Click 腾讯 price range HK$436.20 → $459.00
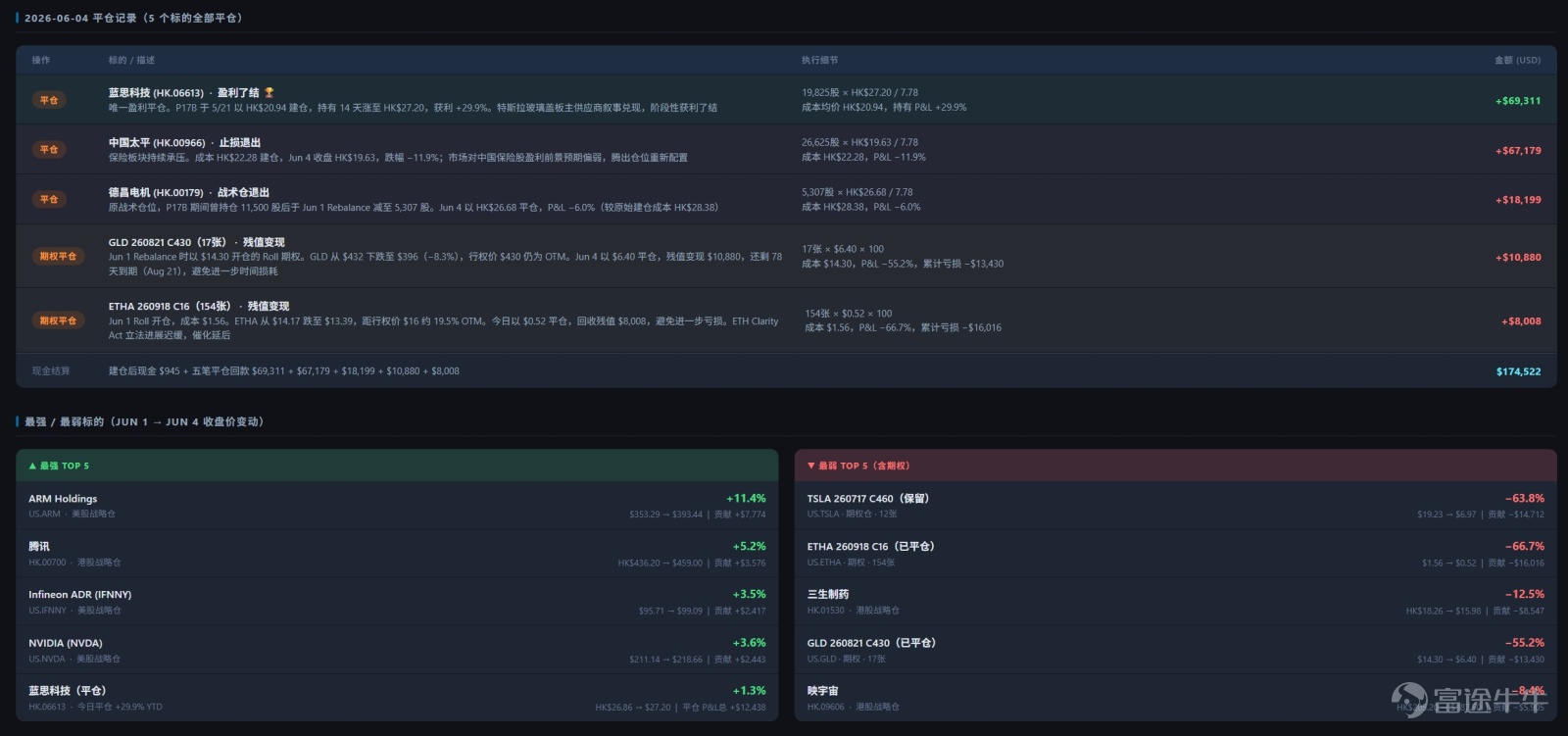This screenshot has height=736, width=1568. click(660, 564)
